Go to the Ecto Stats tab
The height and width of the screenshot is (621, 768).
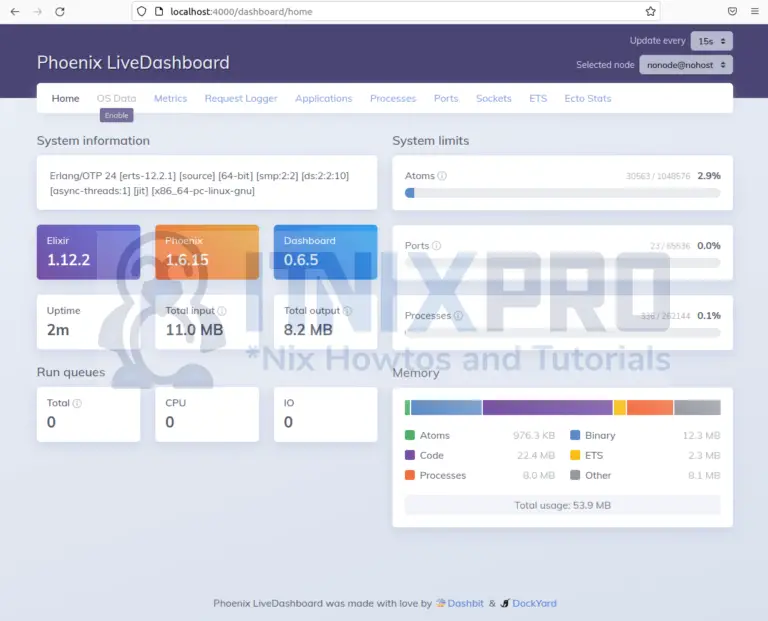coord(587,99)
